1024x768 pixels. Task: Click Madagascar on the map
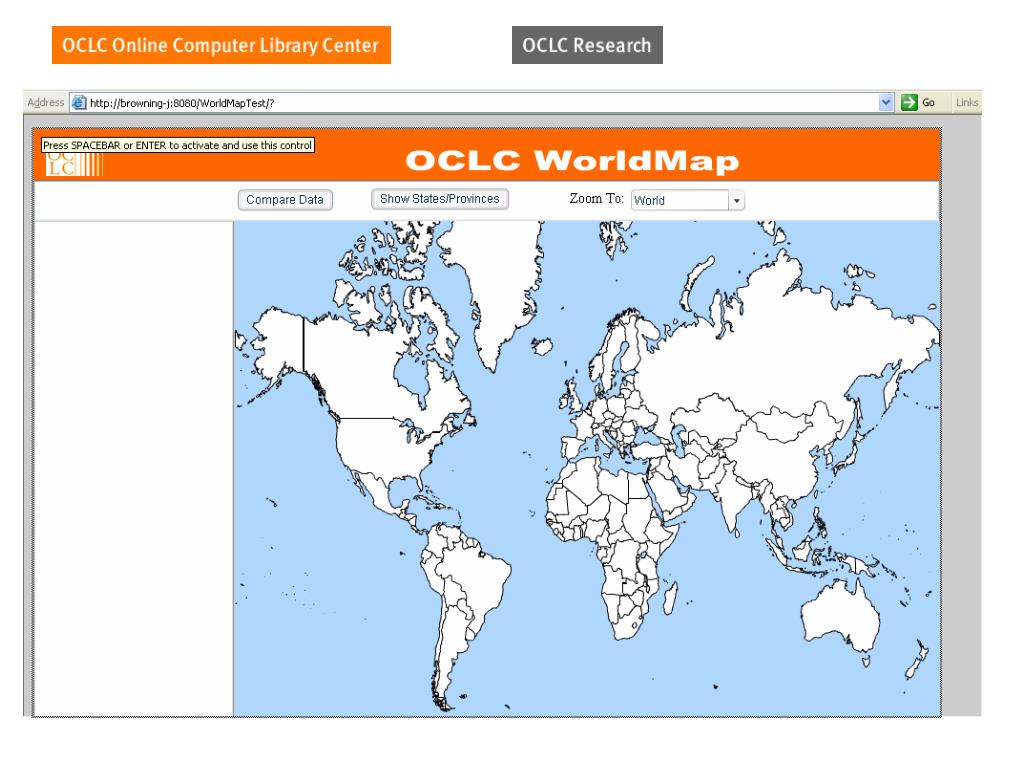point(669,599)
